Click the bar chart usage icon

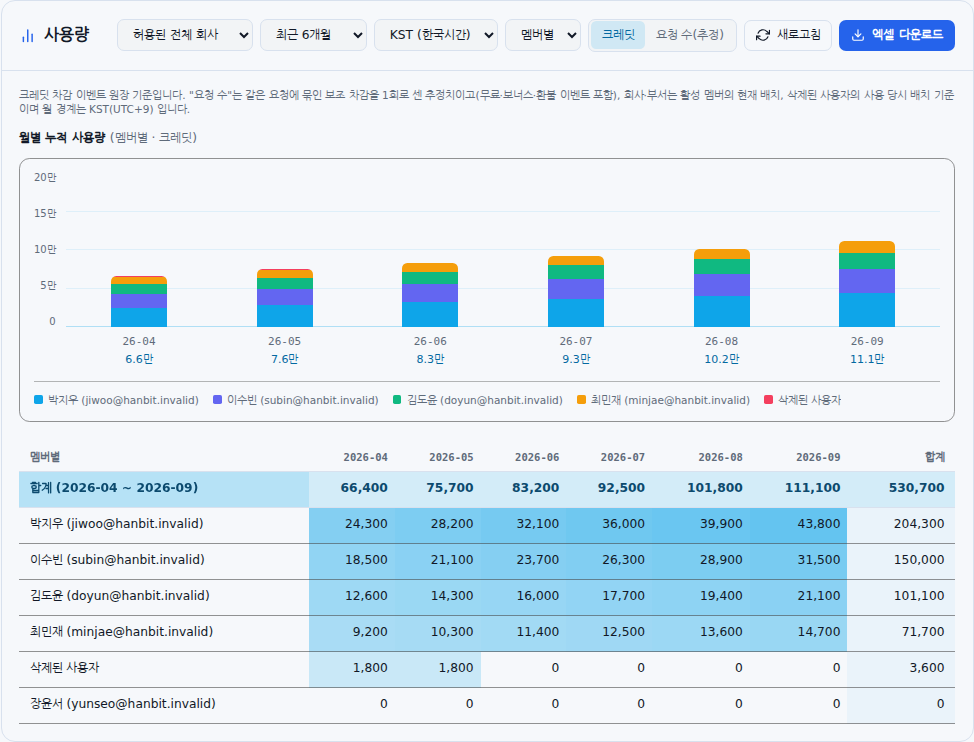pyautogui.click(x=27, y=35)
